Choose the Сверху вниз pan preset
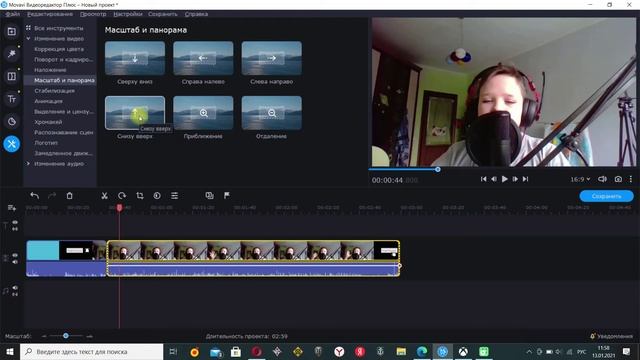This screenshot has width=640, height=360. pyautogui.click(x=135, y=58)
